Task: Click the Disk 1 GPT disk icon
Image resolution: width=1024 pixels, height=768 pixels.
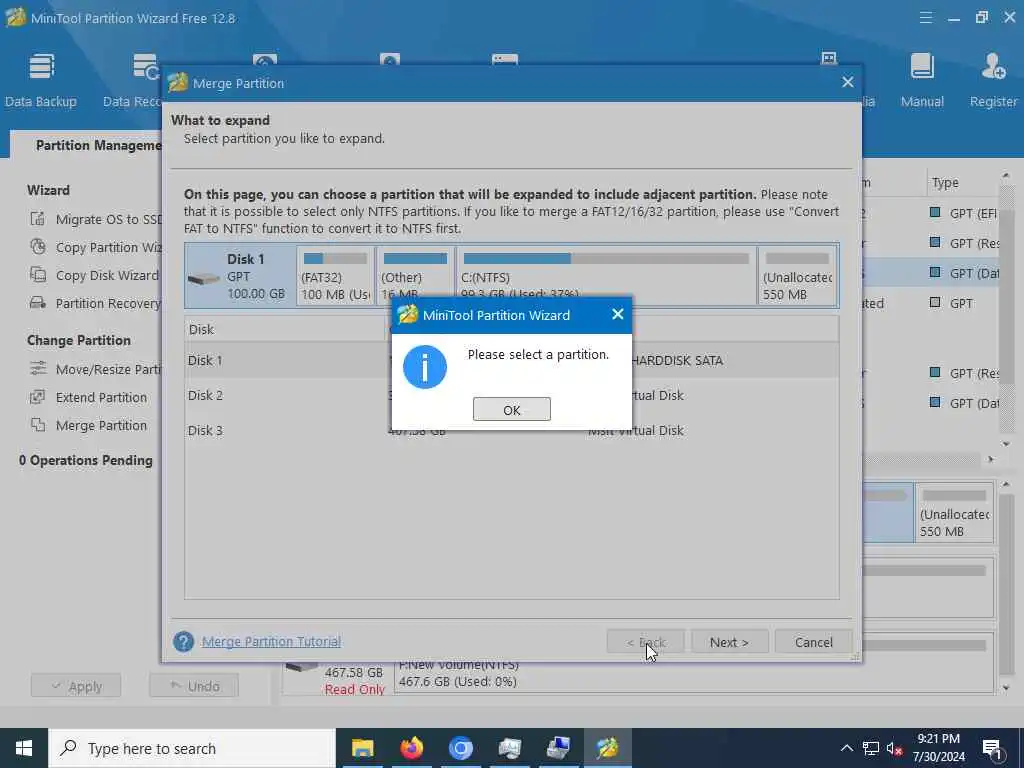Action: 203,279
